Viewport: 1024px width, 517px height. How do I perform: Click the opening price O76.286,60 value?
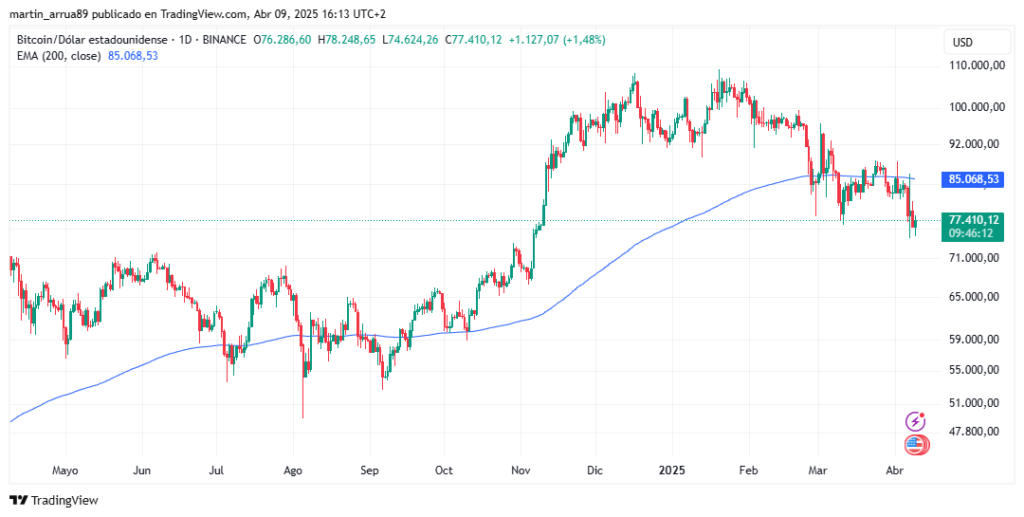coord(285,40)
